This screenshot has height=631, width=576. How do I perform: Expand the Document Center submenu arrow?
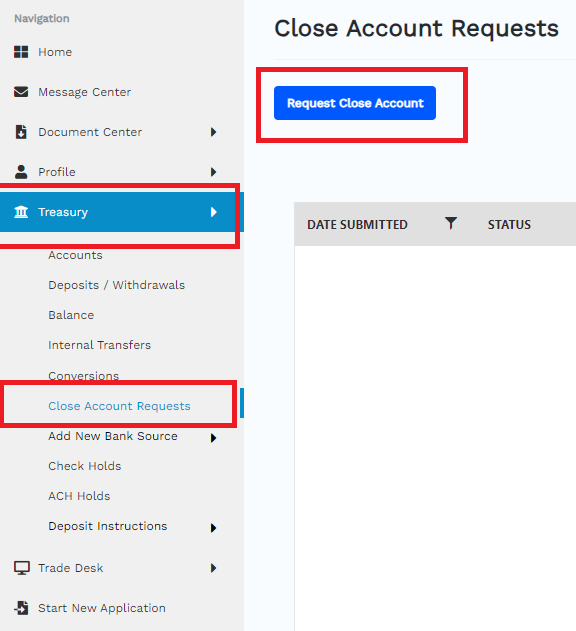pos(213,132)
